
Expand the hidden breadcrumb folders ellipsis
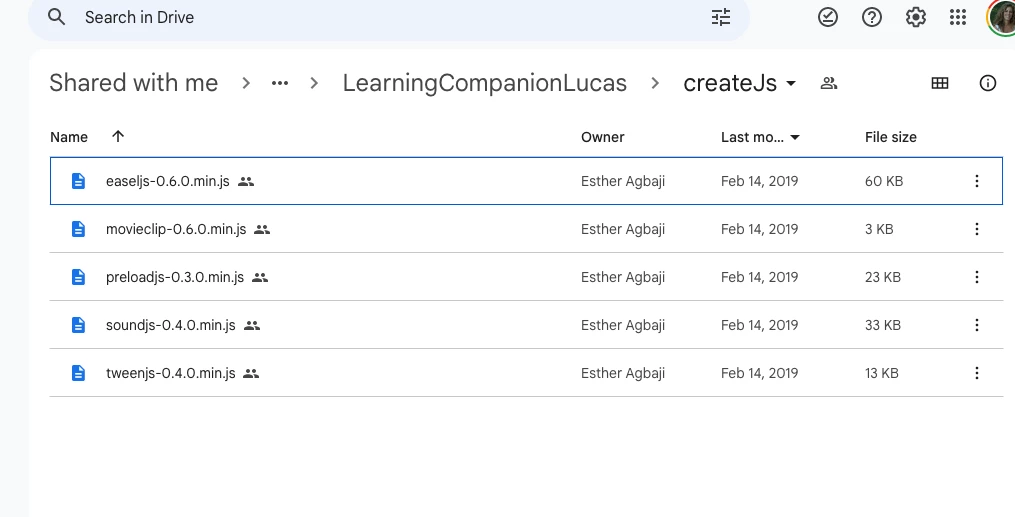point(280,83)
